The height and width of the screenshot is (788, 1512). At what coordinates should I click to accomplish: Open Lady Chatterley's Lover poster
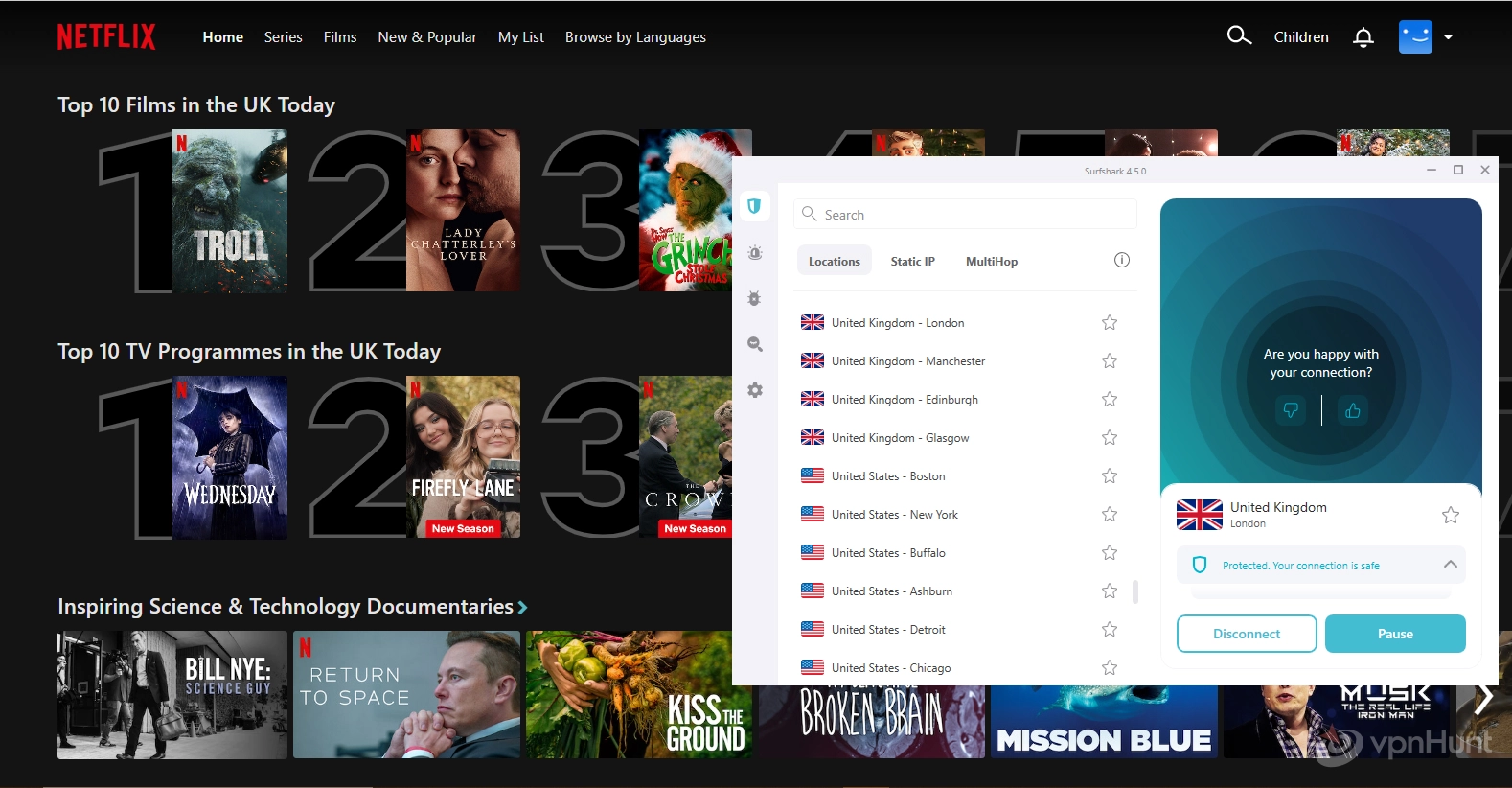pos(463,211)
